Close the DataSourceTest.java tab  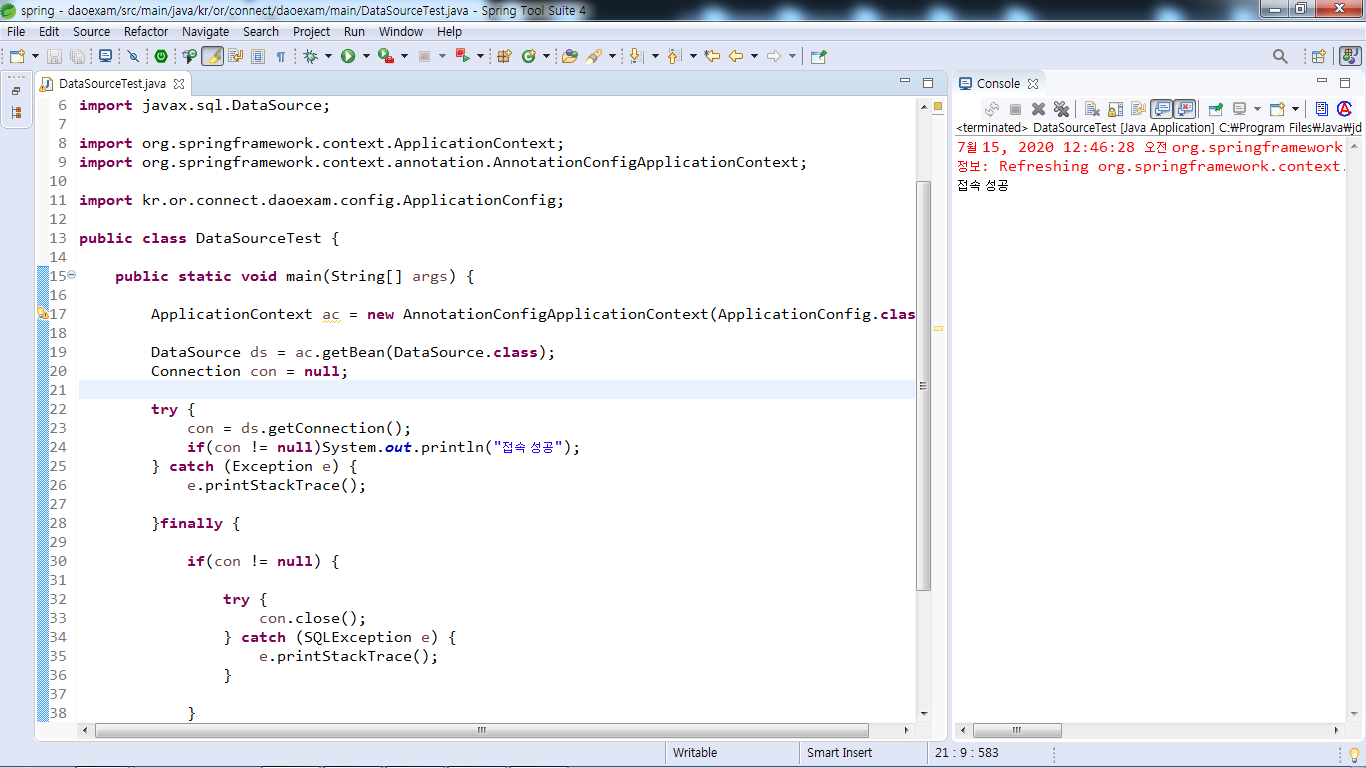[x=179, y=84]
